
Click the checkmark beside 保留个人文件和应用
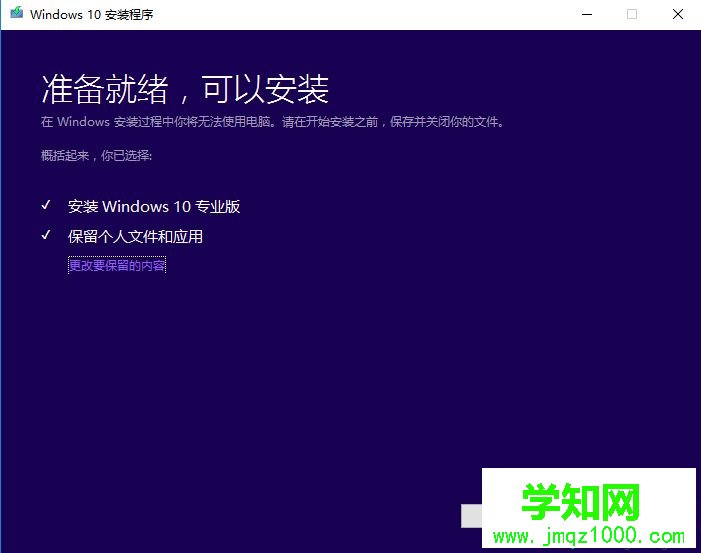(x=46, y=235)
